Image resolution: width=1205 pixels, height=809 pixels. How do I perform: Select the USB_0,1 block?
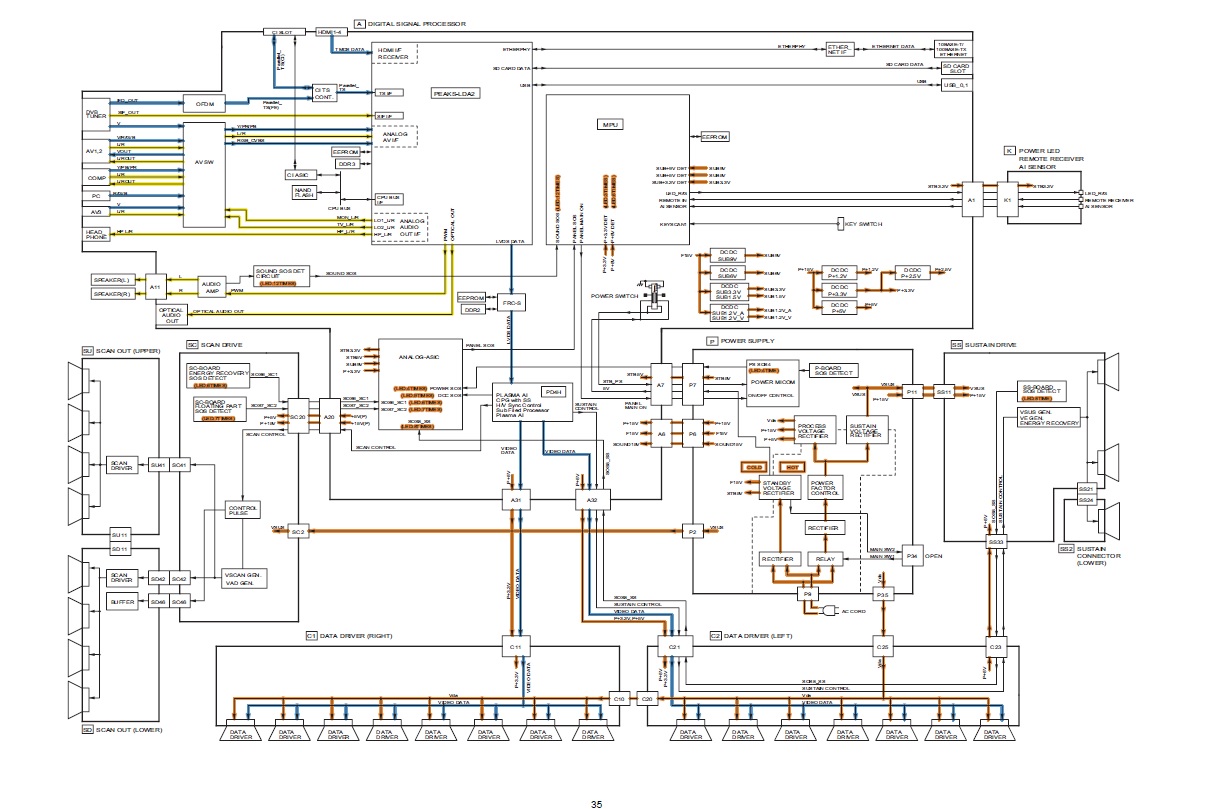(956, 84)
